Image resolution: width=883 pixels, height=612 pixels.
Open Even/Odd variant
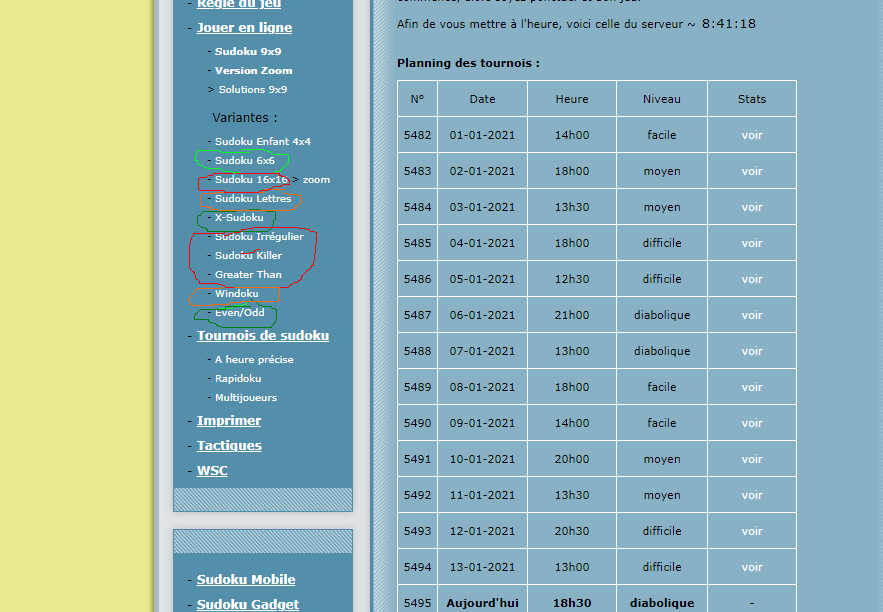click(239, 312)
